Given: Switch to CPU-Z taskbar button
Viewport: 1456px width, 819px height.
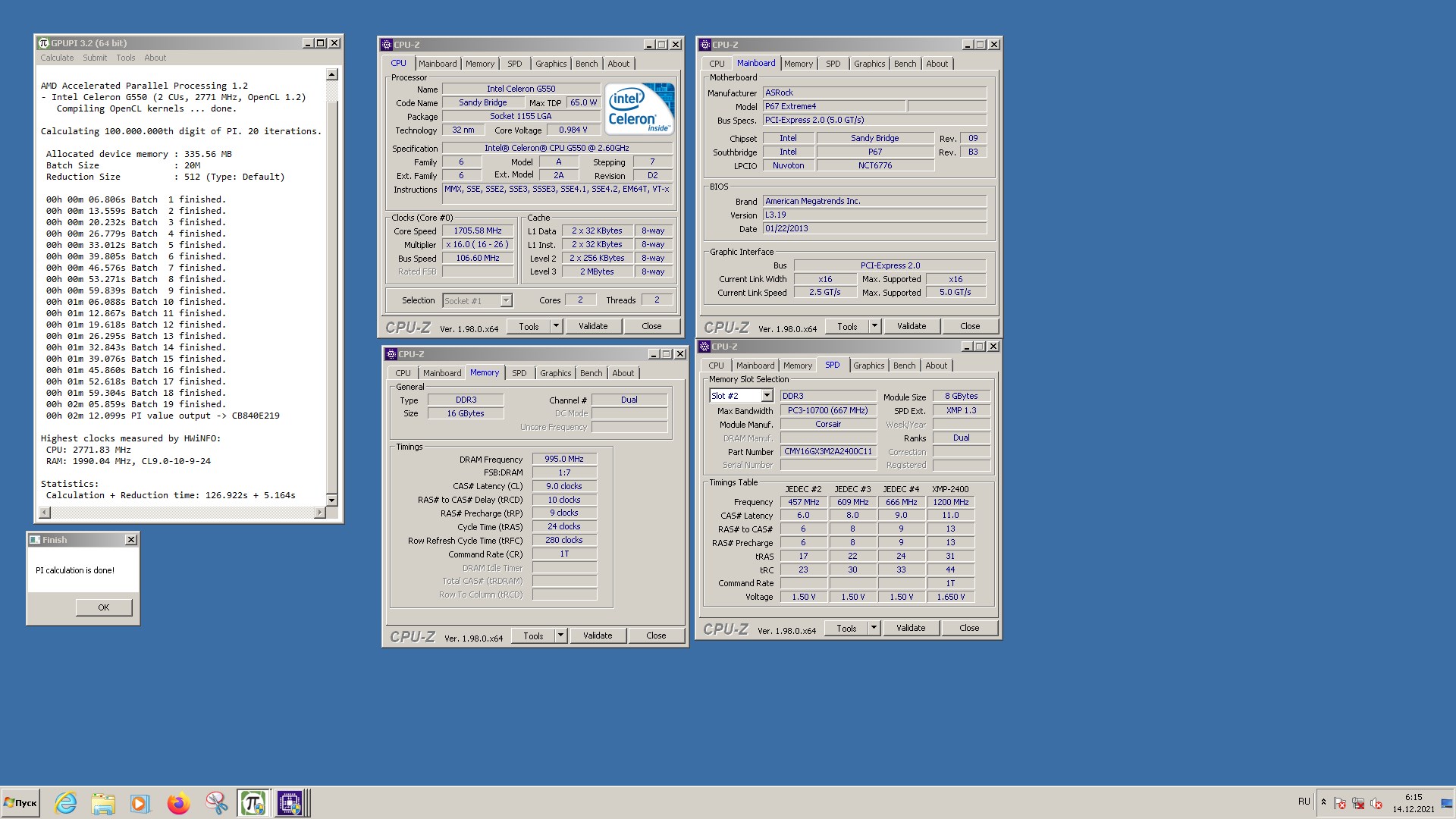Looking at the screenshot, I should tap(290, 803).
